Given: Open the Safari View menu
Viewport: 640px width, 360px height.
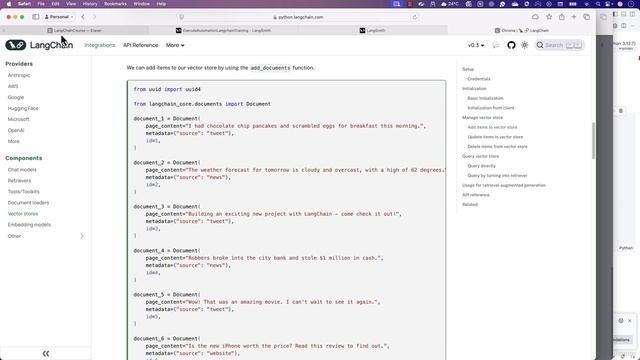Looking at the screenshot, I should [71, 4].
